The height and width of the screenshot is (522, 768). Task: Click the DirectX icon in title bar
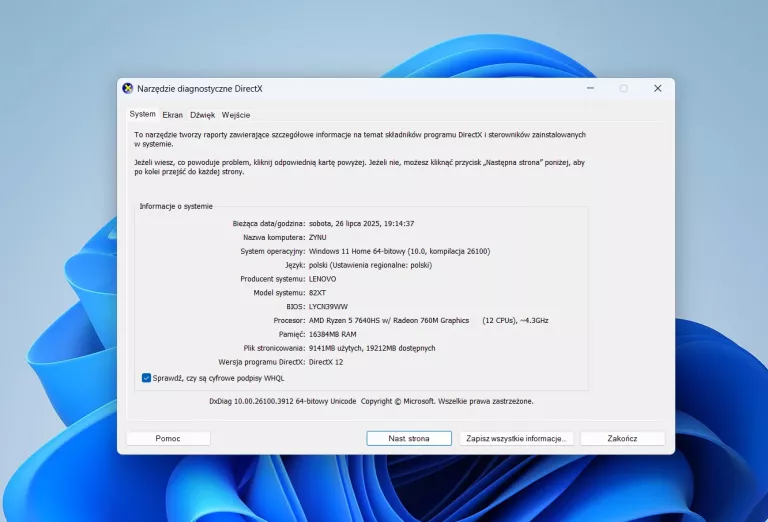127,89
